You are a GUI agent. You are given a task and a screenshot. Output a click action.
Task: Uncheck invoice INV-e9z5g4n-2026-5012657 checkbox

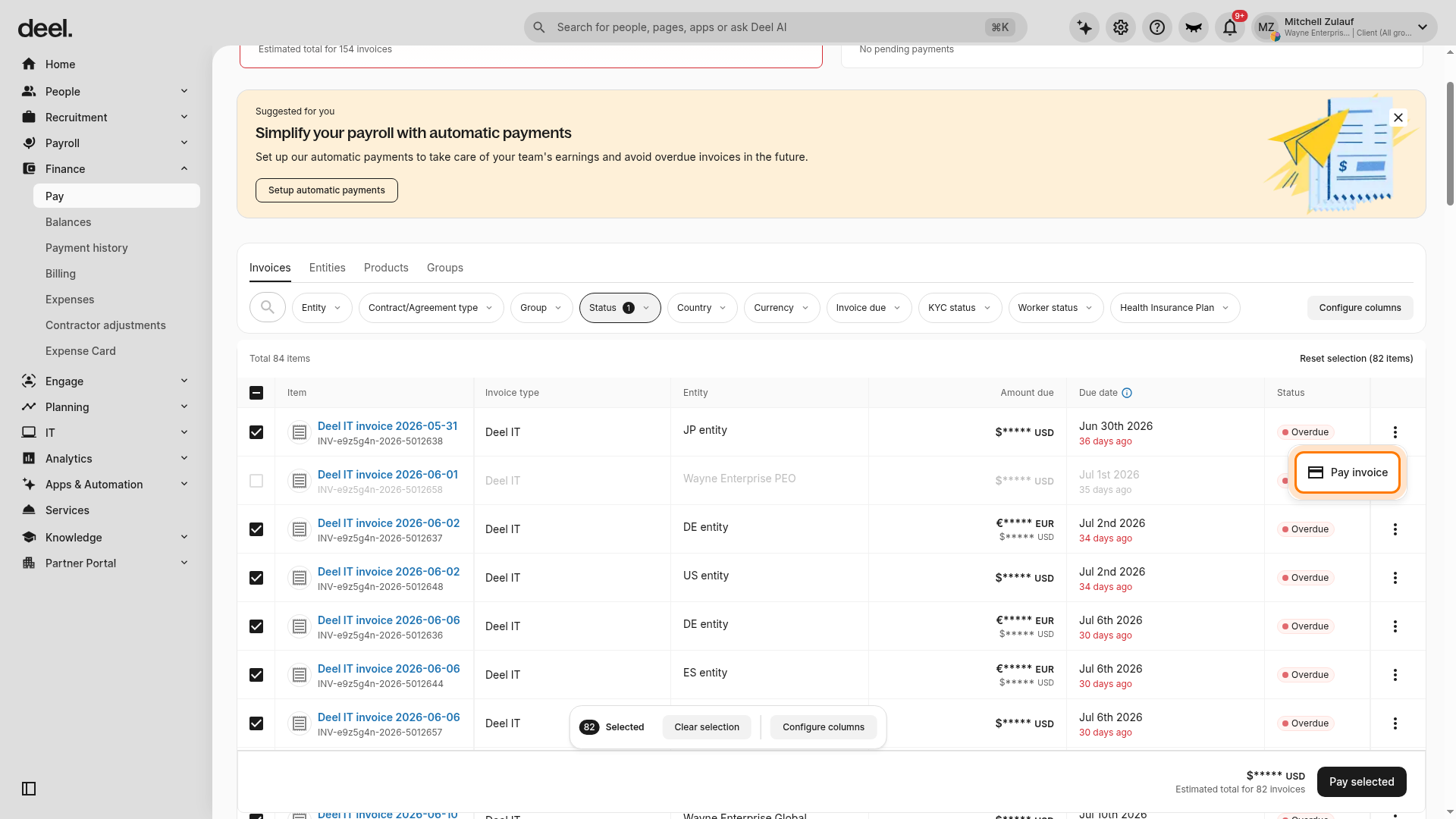(x=256, y=723)
